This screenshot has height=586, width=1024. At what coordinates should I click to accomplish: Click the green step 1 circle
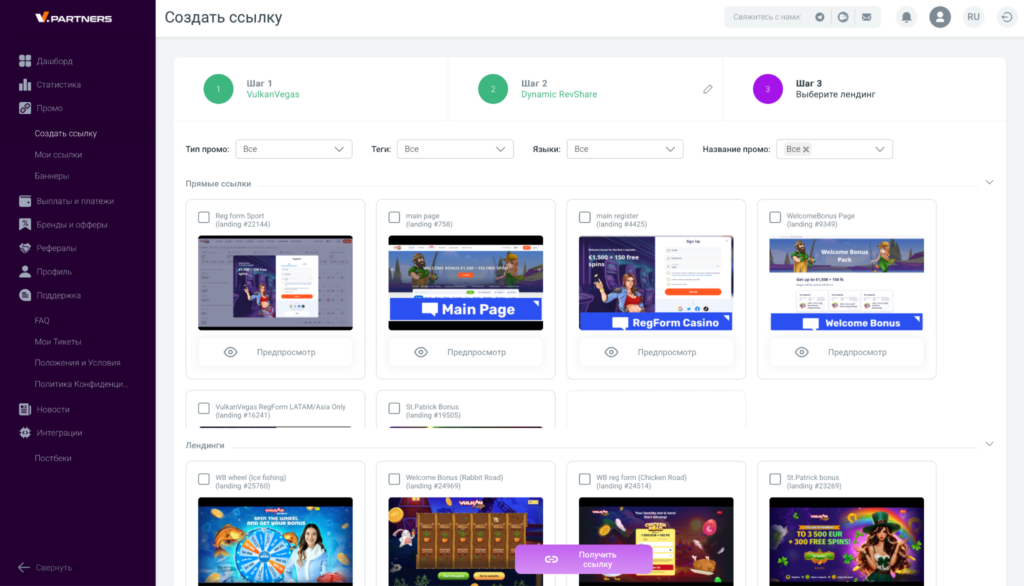click(218, 89)
